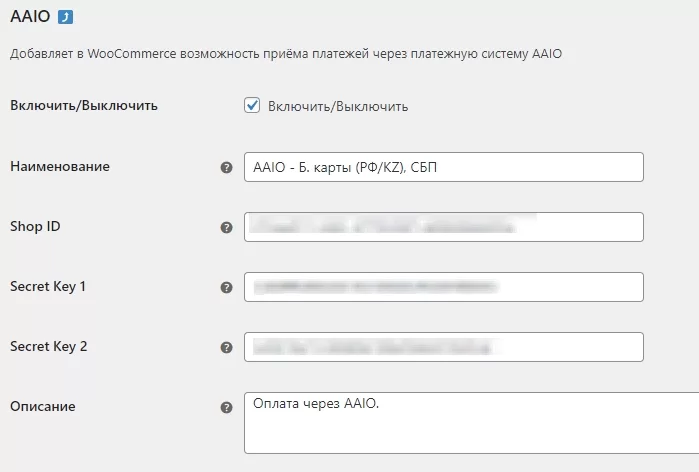Screen dimensions: 699x472
Task: Click the bold Secret Key 2 label
Action: (48, 346)
